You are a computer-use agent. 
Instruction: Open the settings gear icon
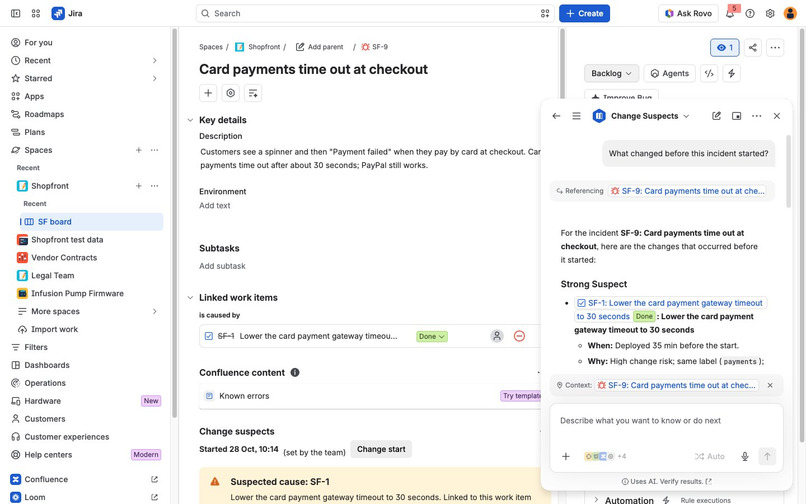[770, 13]
